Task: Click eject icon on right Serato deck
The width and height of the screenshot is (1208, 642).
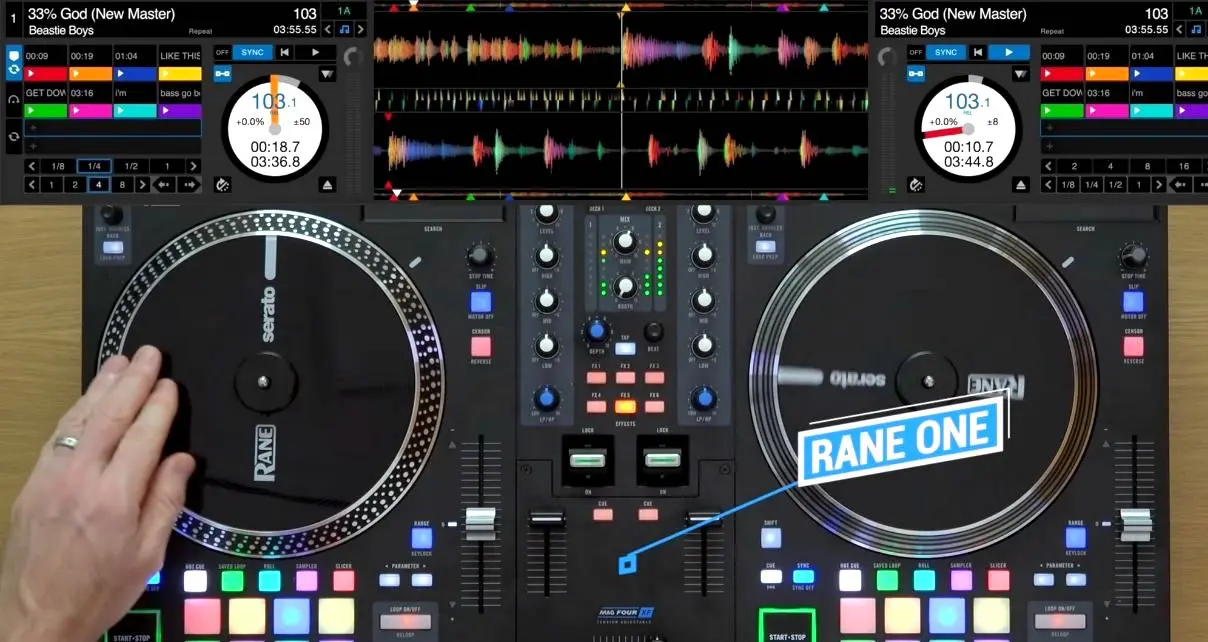Action: point(1020,185)
